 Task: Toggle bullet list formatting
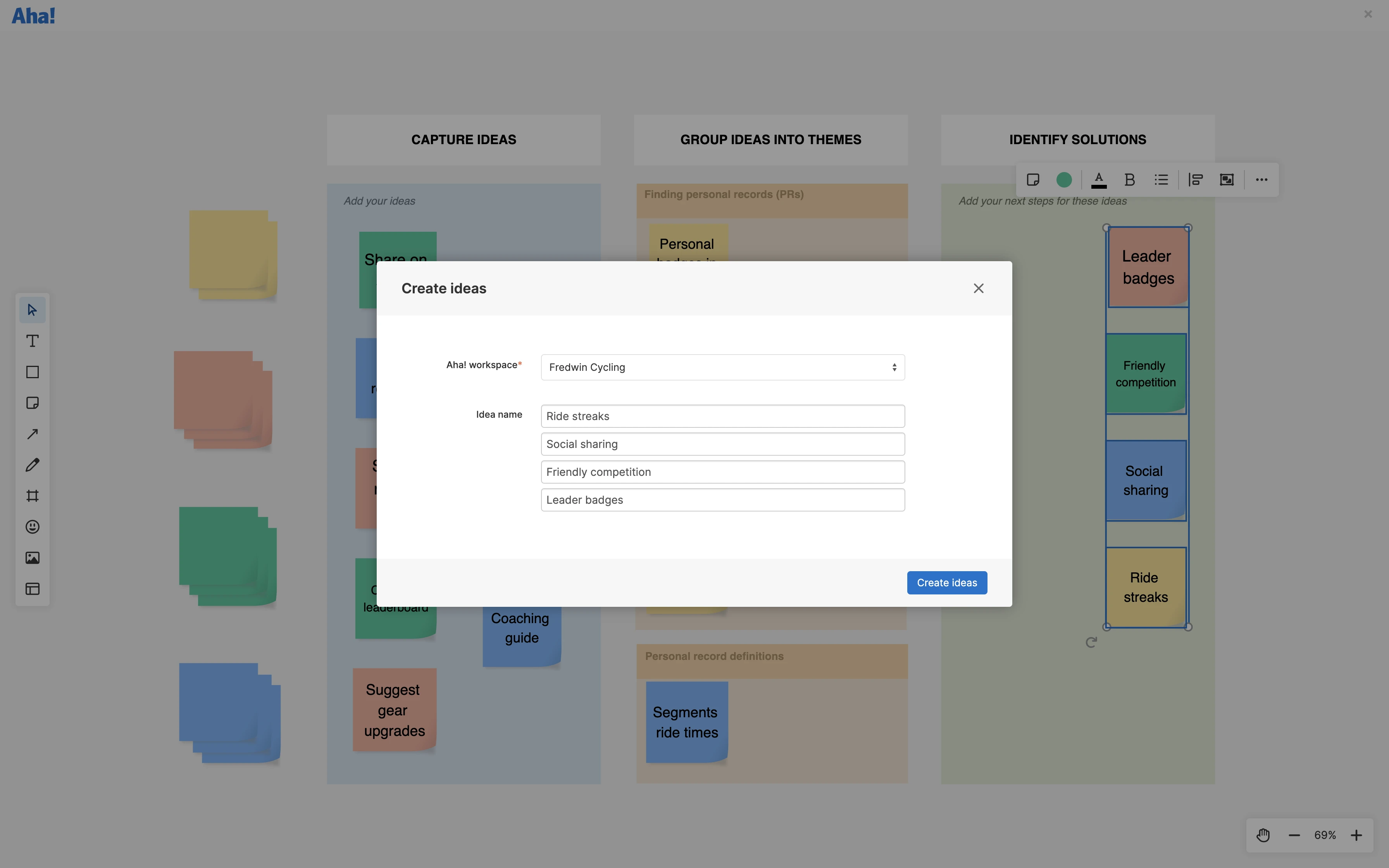1161,180
